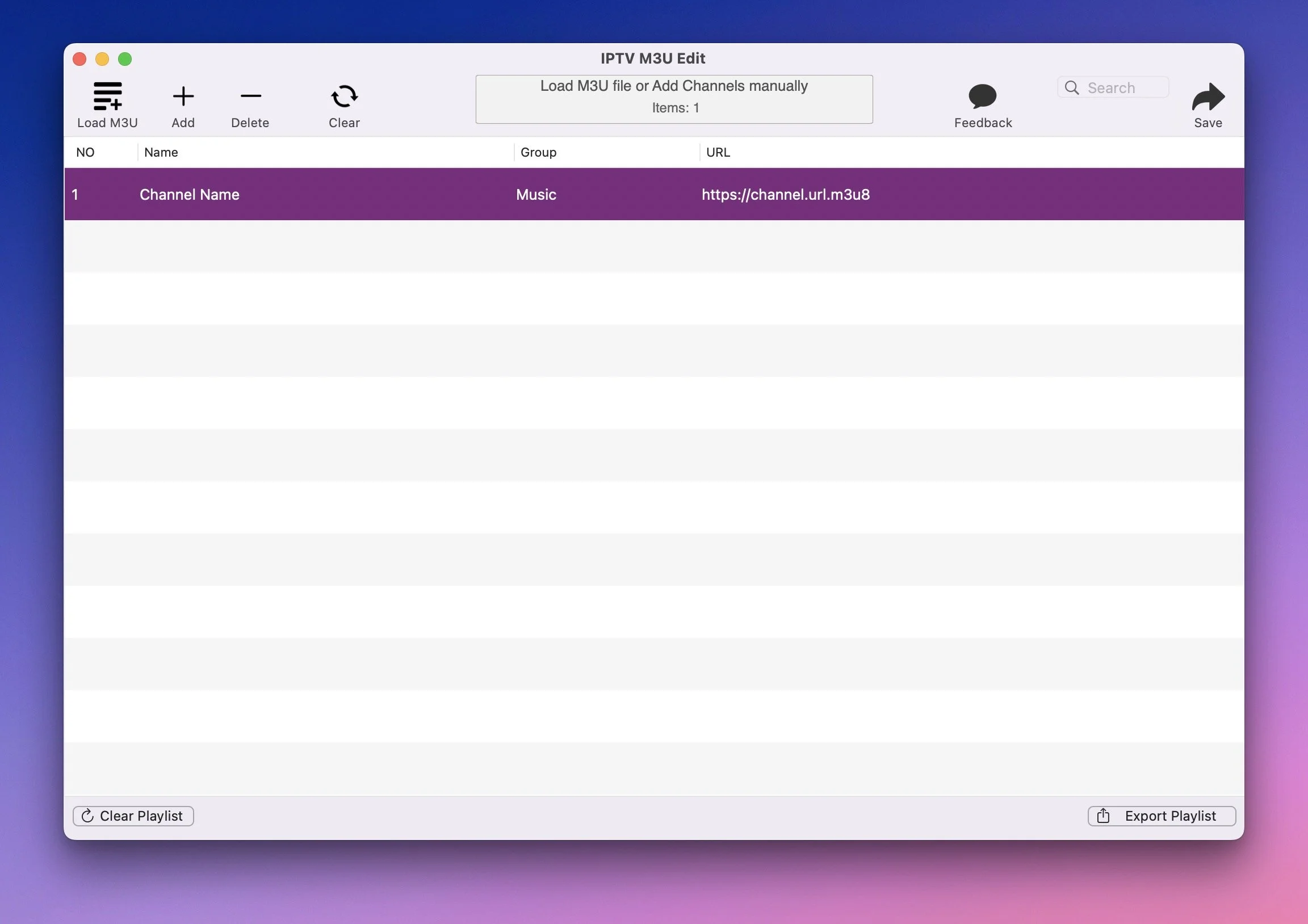Screen dimensions: 1308x924
Task: Click the export icon on Export Playlist
Action: tap(1103, 816)
